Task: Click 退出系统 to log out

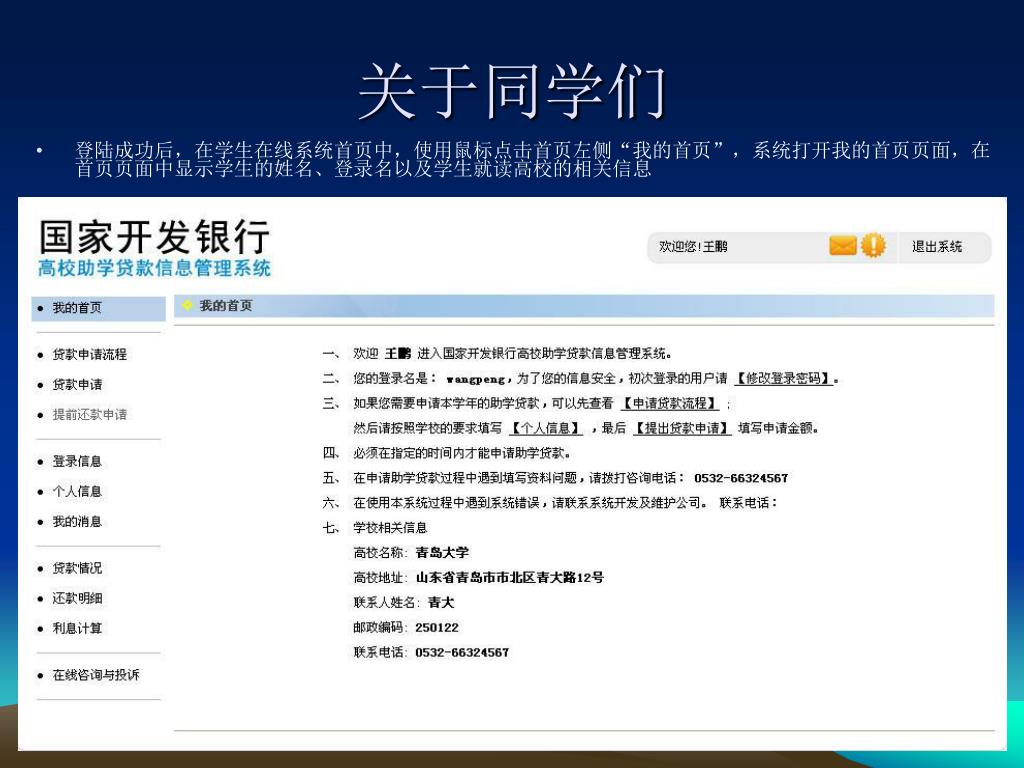Action: click(936, 247)
